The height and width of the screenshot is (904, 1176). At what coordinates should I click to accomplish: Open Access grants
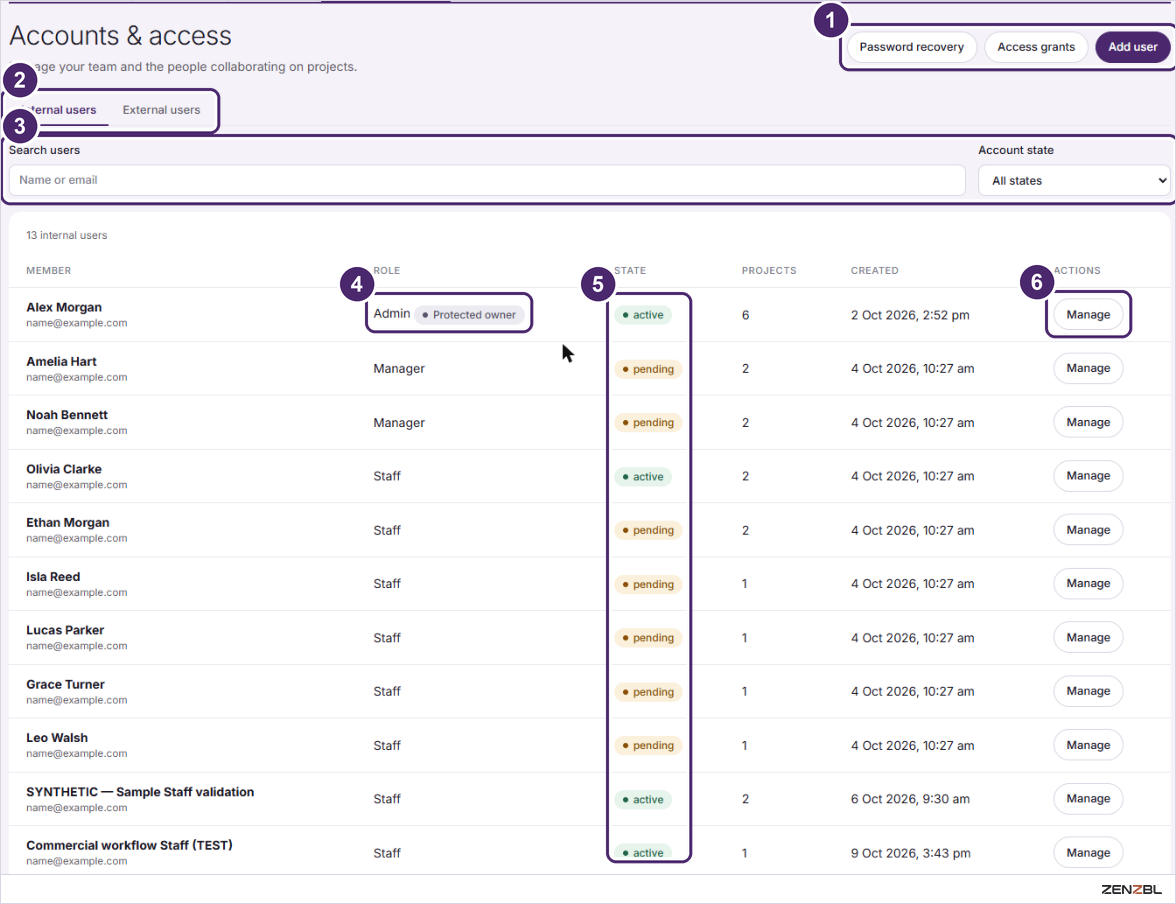click(1036, 47)
